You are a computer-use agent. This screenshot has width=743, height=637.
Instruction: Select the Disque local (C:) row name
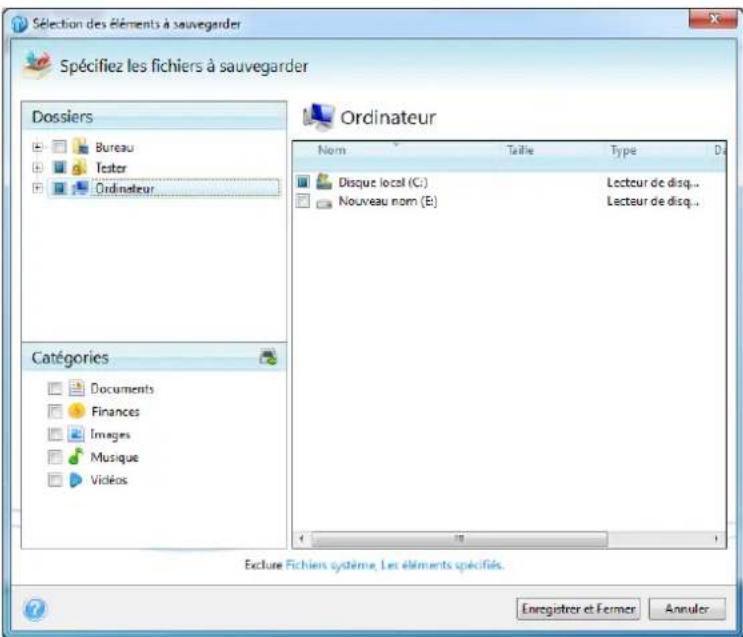click(x=383, y=182)
